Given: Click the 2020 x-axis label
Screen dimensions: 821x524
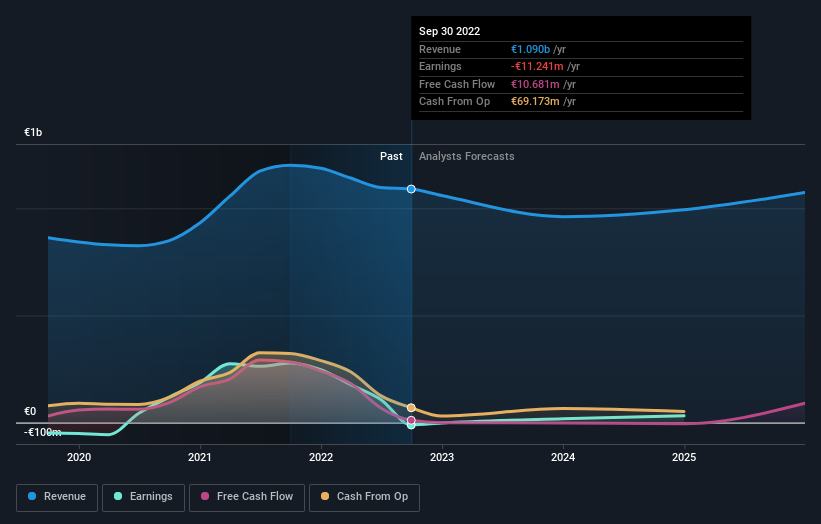Looking at the screenshot, I should coord(79,458).
